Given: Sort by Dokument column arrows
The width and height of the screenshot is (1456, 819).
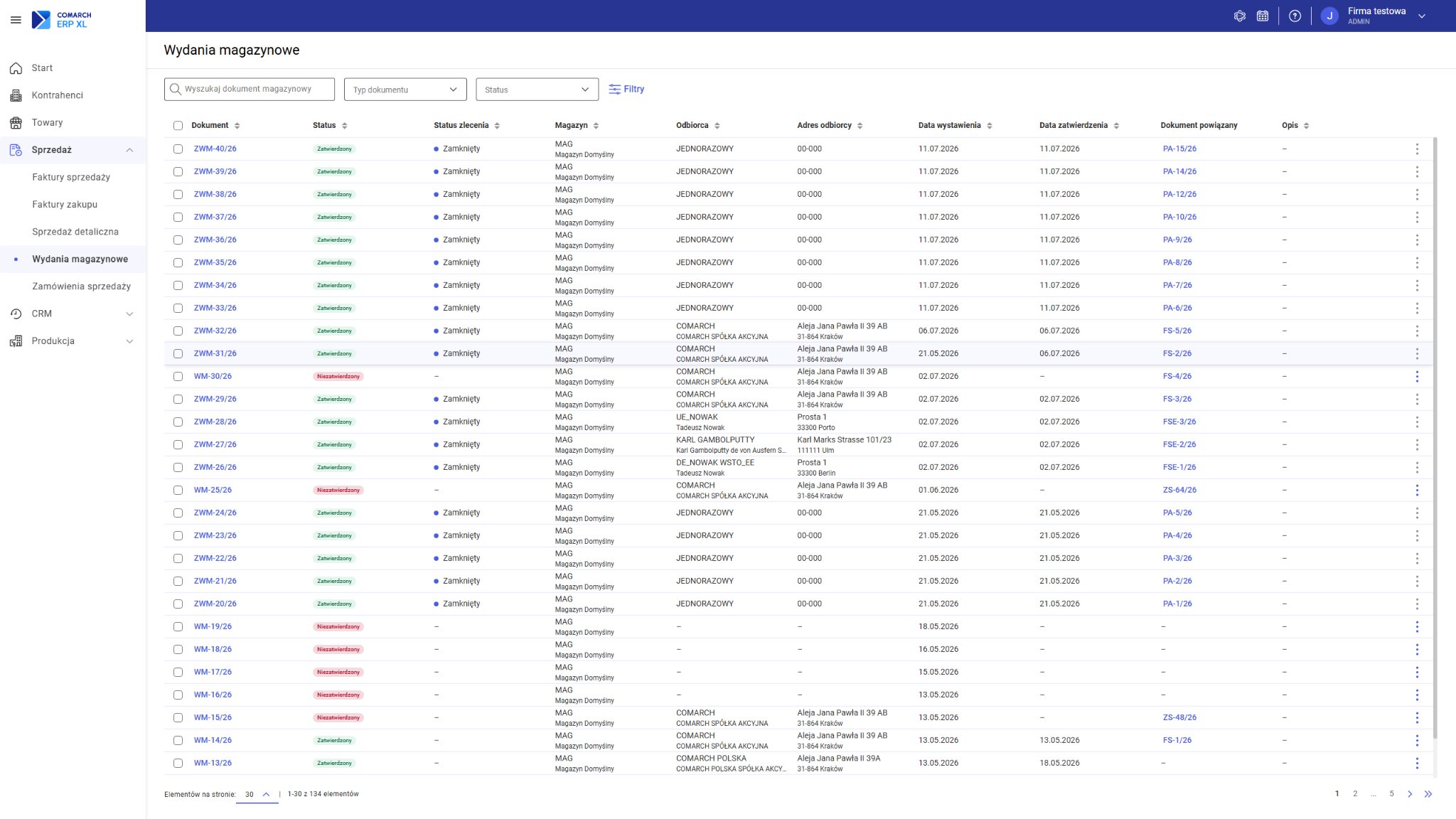Looking at the screenshot, I should pyautogui.click(x=237, y=125).
